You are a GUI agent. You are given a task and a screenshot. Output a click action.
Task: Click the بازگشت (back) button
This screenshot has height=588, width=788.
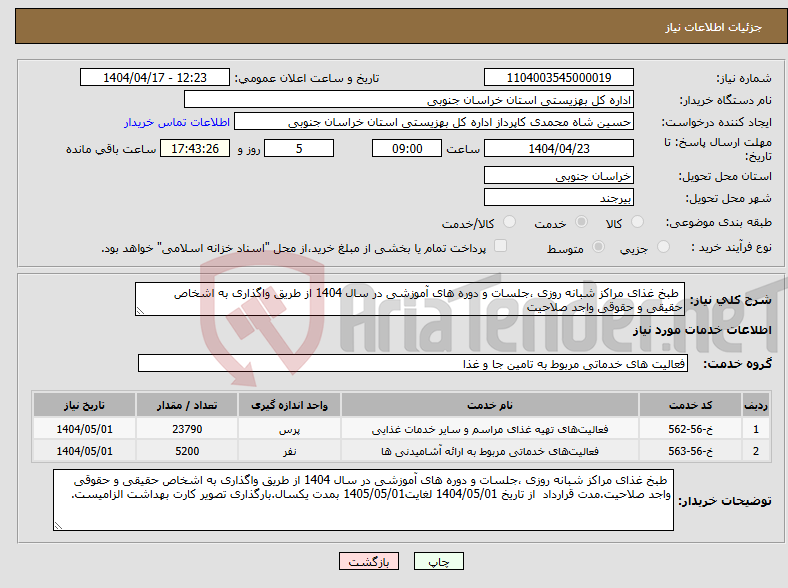click(x=369, y=561)
